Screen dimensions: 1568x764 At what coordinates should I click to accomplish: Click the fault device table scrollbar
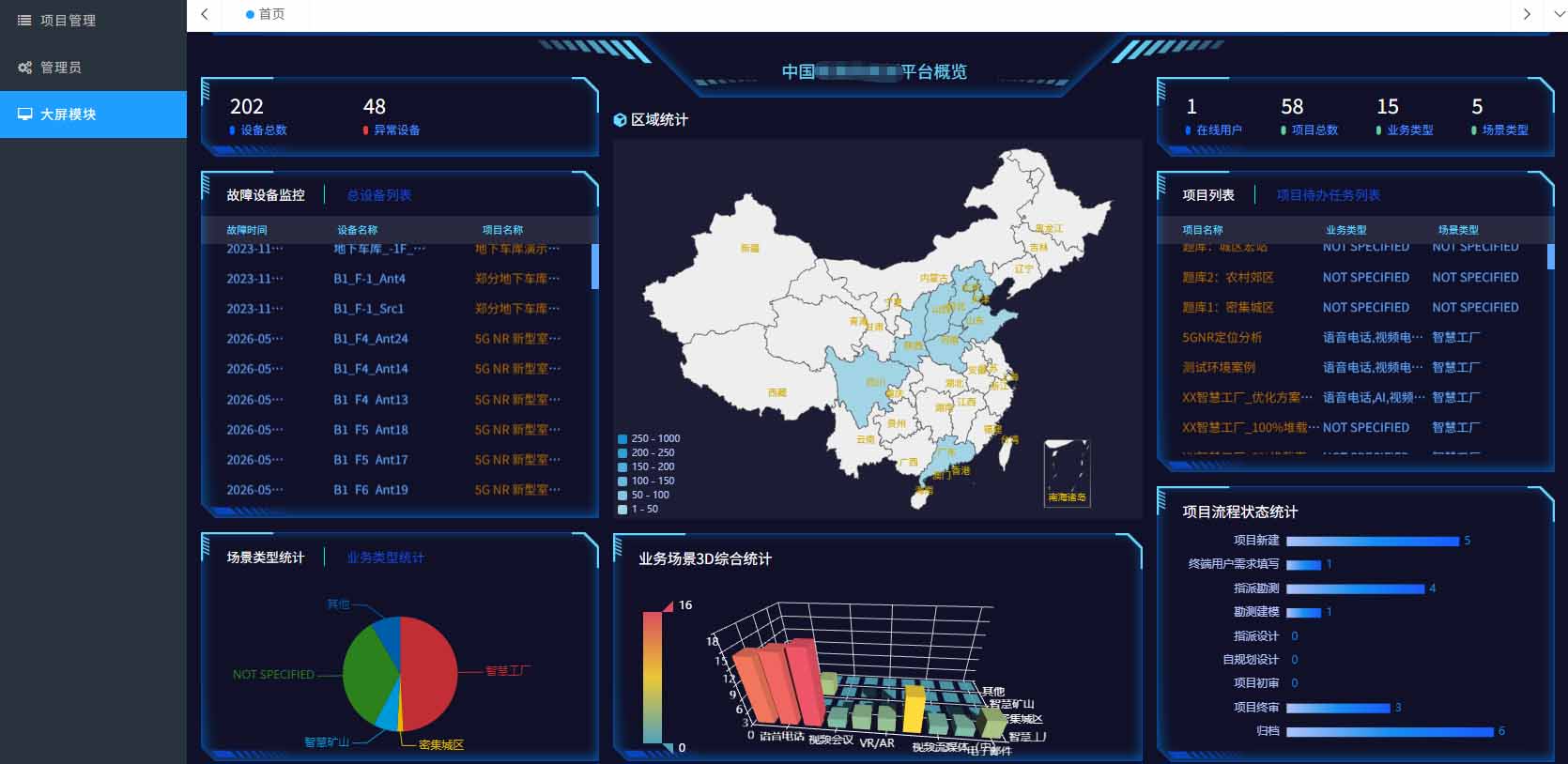(x=594, y=267)
